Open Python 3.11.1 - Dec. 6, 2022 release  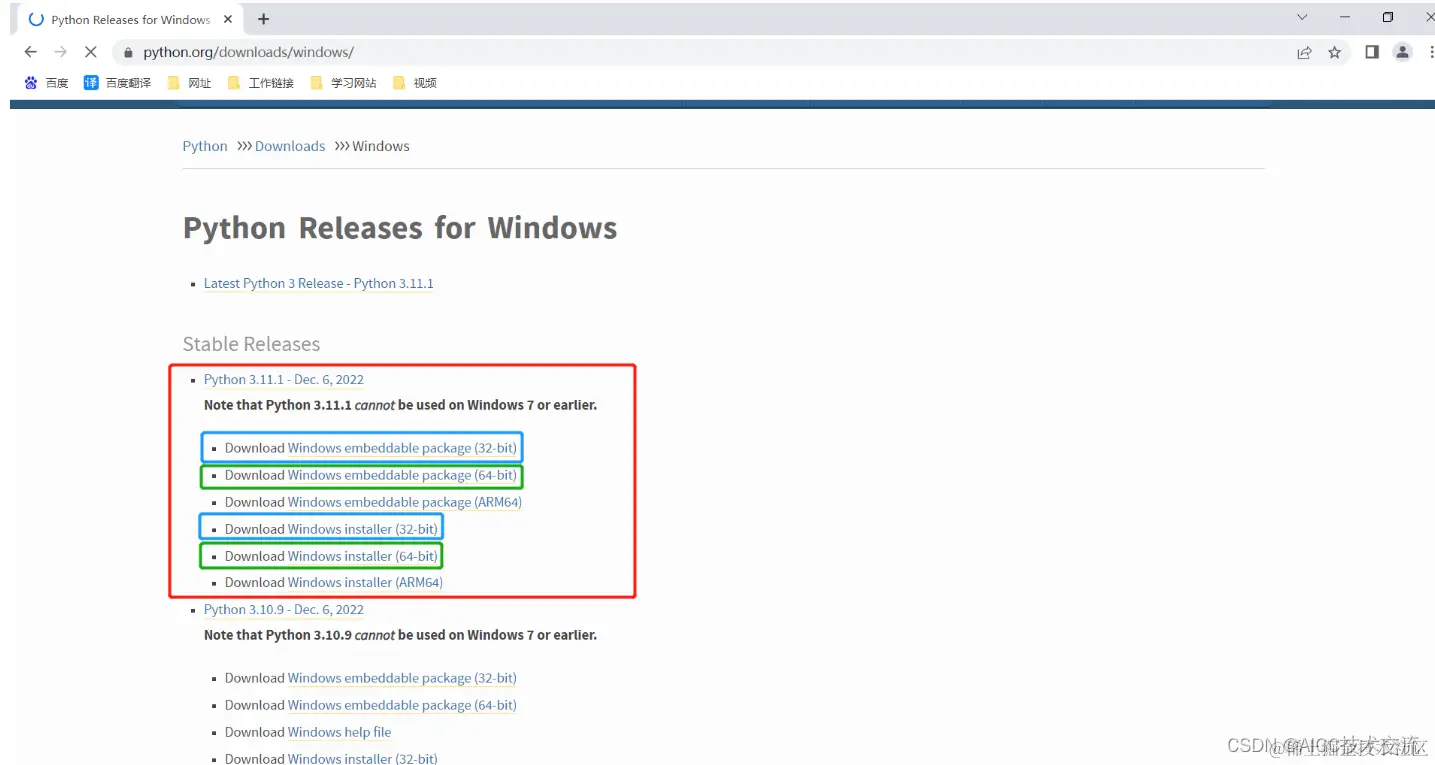point(284,379)
